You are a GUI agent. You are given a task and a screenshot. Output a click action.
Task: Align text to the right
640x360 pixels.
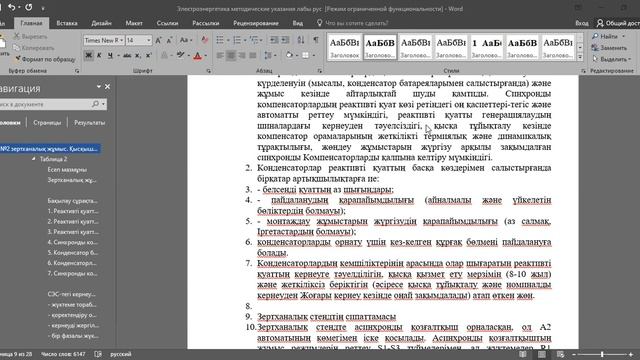point(242,55)
